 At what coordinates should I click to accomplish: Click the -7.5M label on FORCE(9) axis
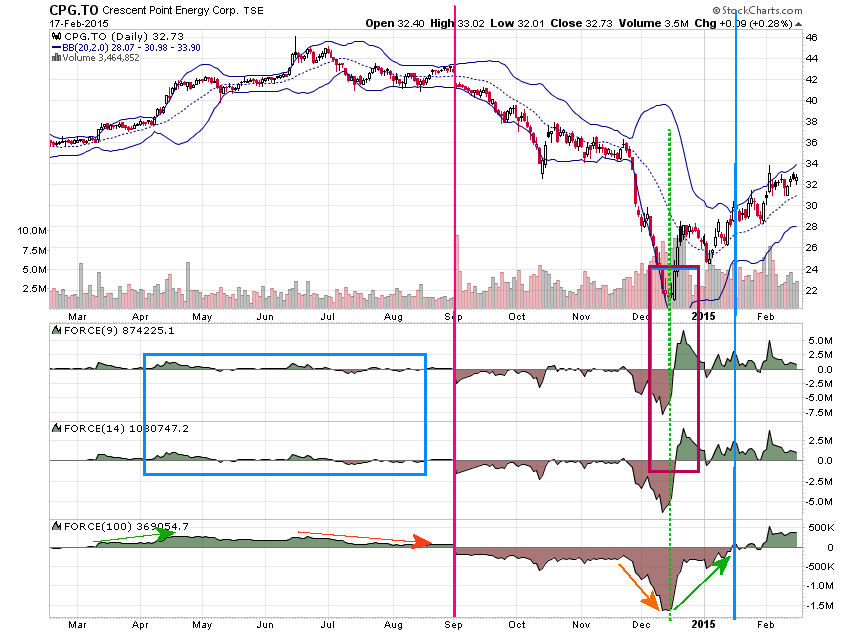820,412
